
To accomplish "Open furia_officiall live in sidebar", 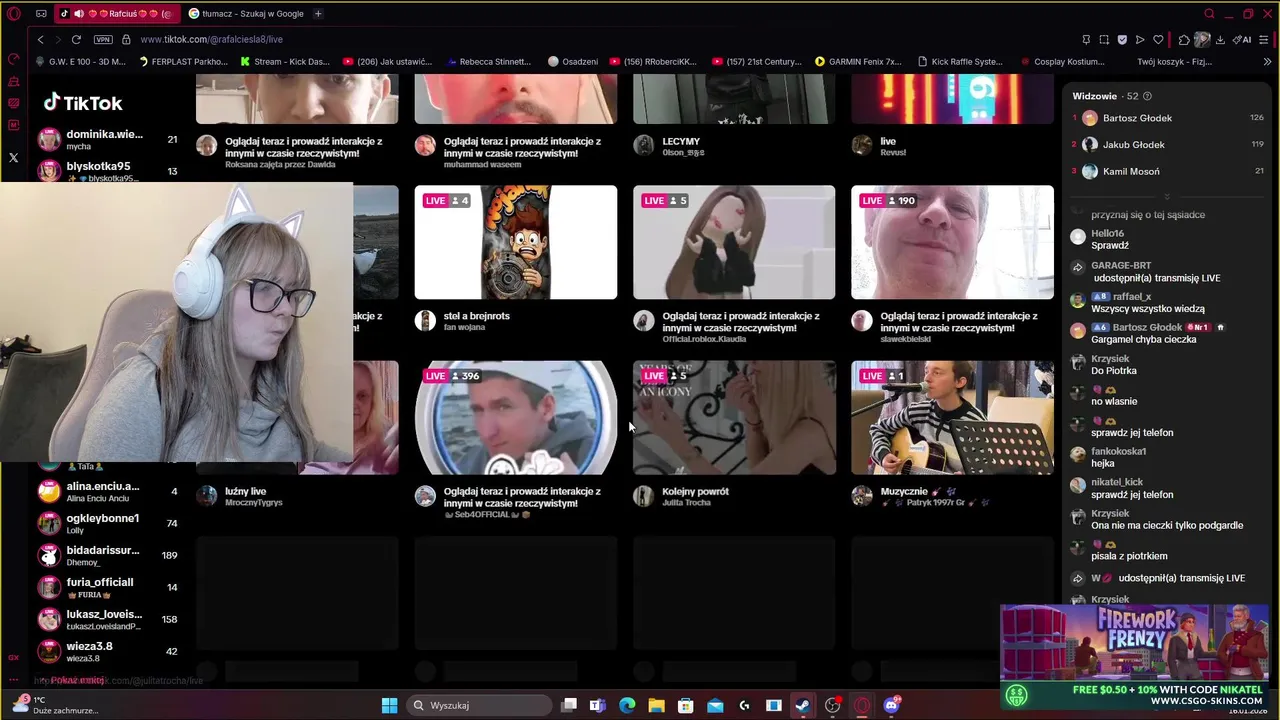I will pos(107,588).
